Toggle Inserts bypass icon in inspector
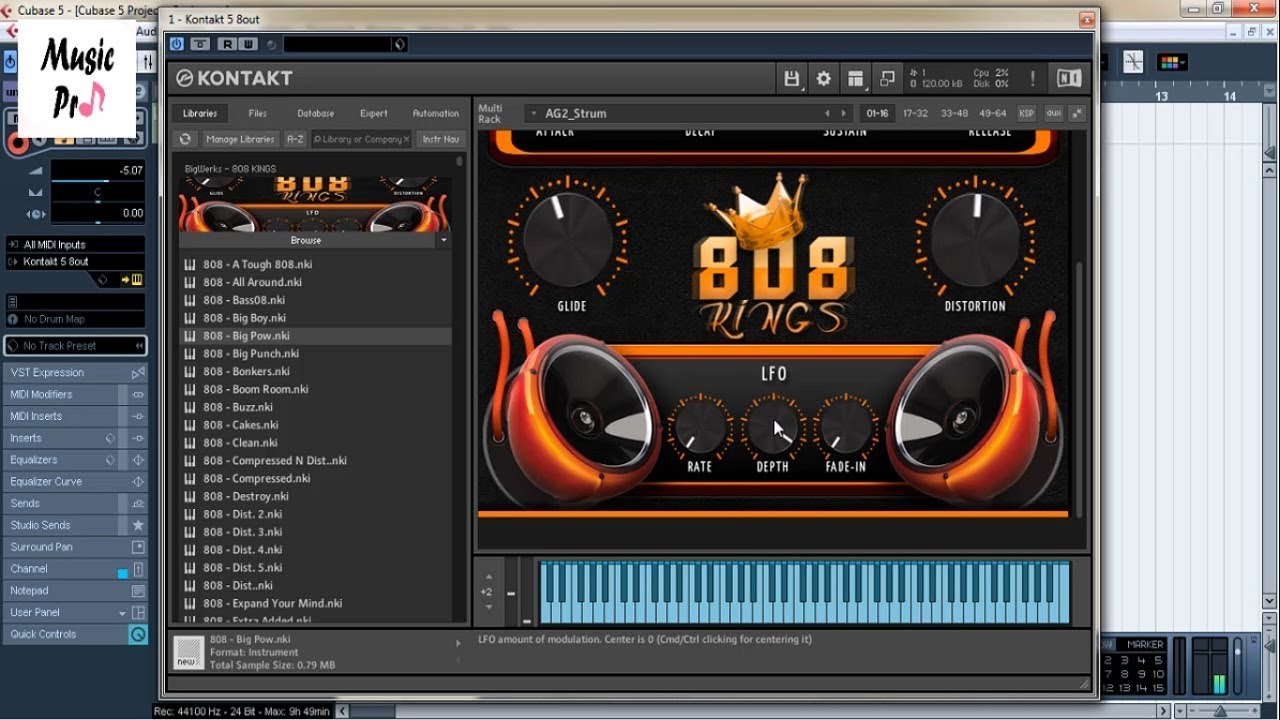 click(x=138, y=439)
